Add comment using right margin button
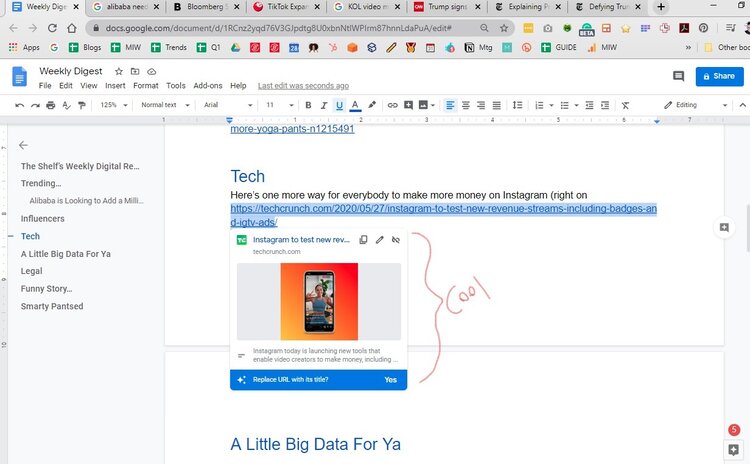750x464 pixels. click(x=724, y=228)
